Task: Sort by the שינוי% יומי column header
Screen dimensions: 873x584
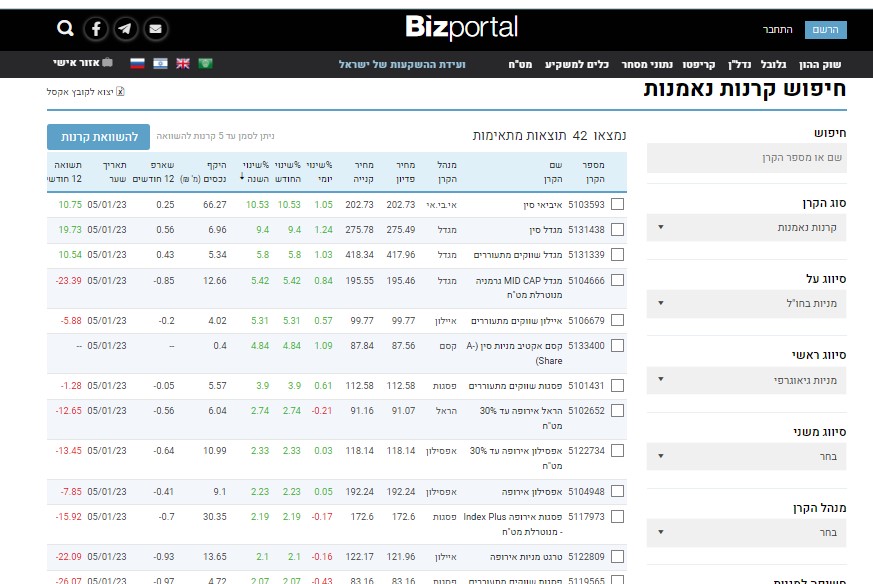Action: tap(319, 171)
